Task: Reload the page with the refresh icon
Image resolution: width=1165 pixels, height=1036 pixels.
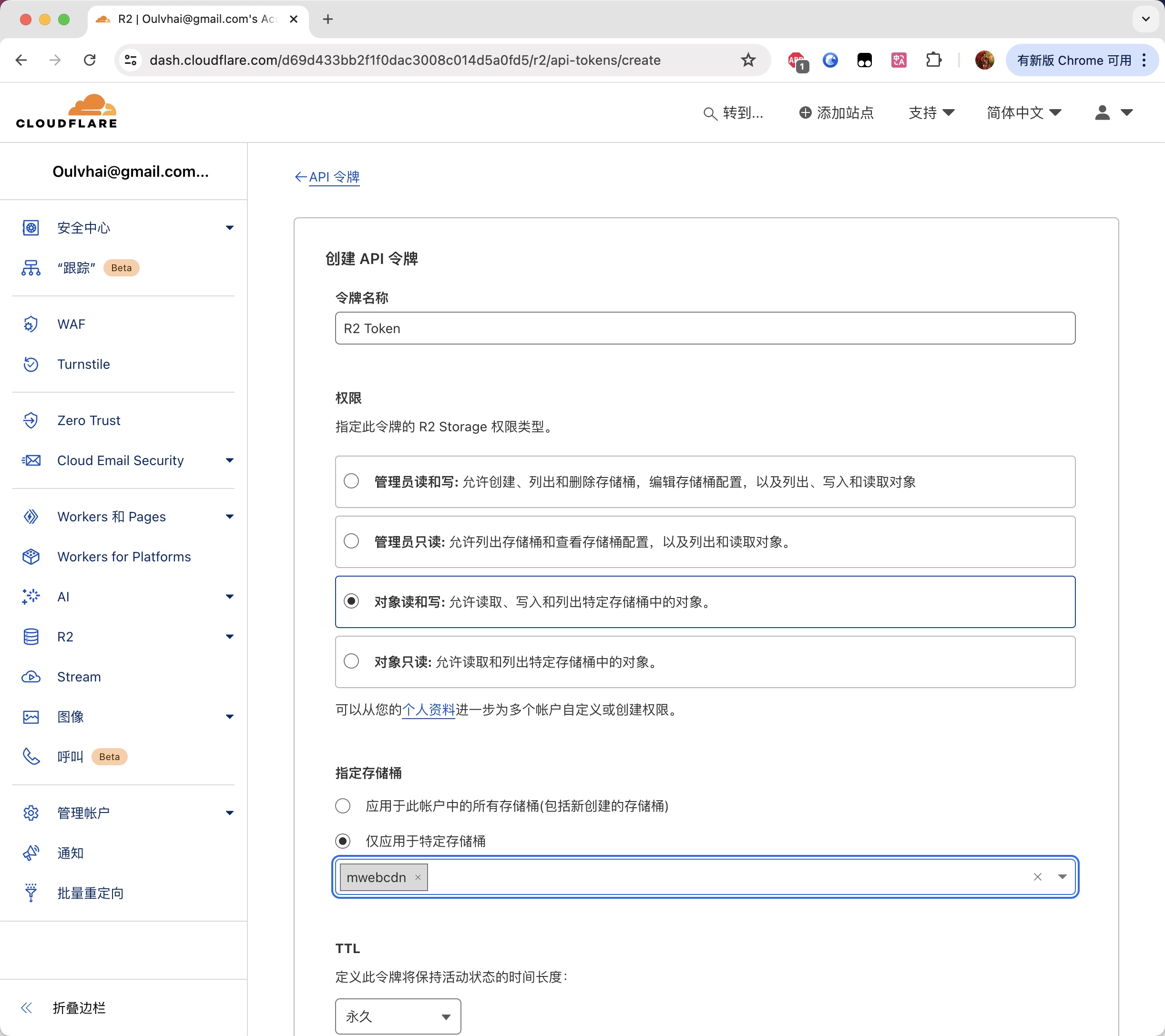Action: tap(90, 60)
